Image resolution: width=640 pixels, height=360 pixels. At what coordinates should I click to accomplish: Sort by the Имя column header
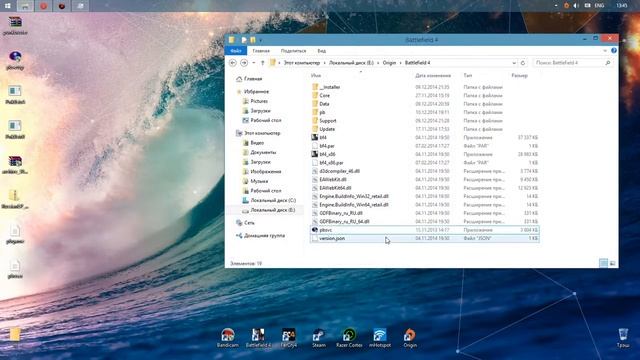coord(316,76)
